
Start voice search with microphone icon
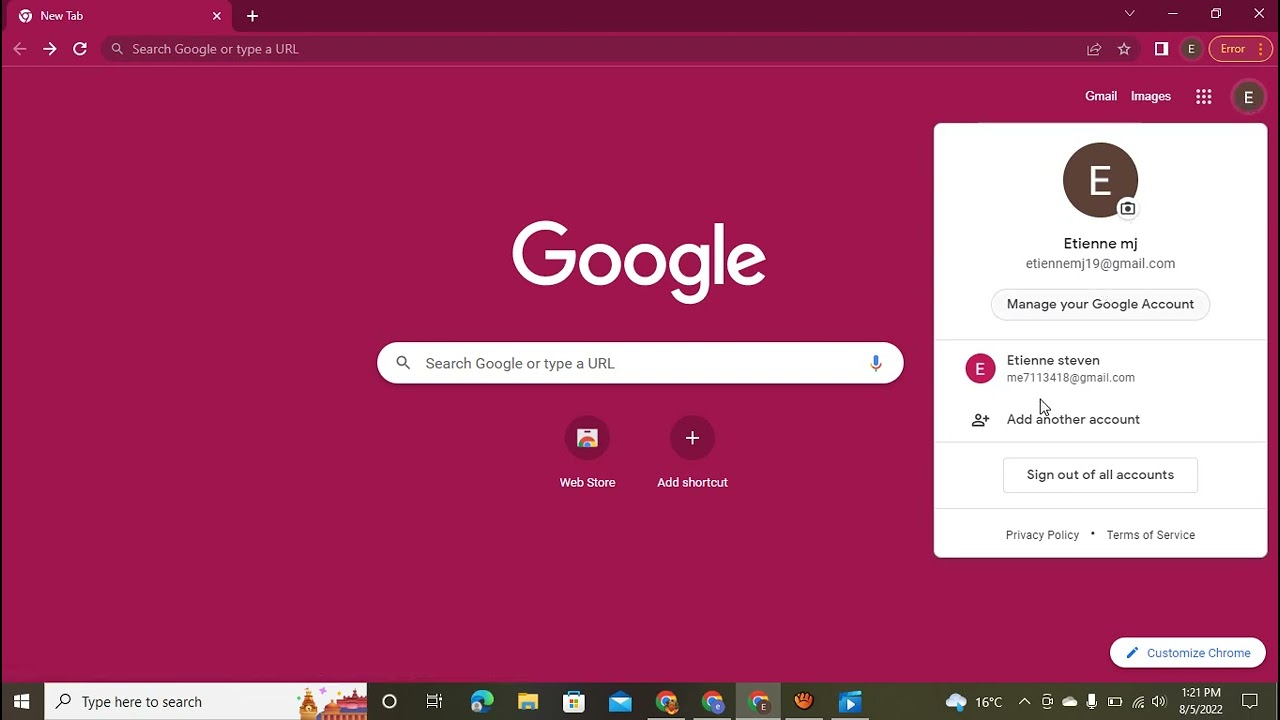click(x=876, y=363)
